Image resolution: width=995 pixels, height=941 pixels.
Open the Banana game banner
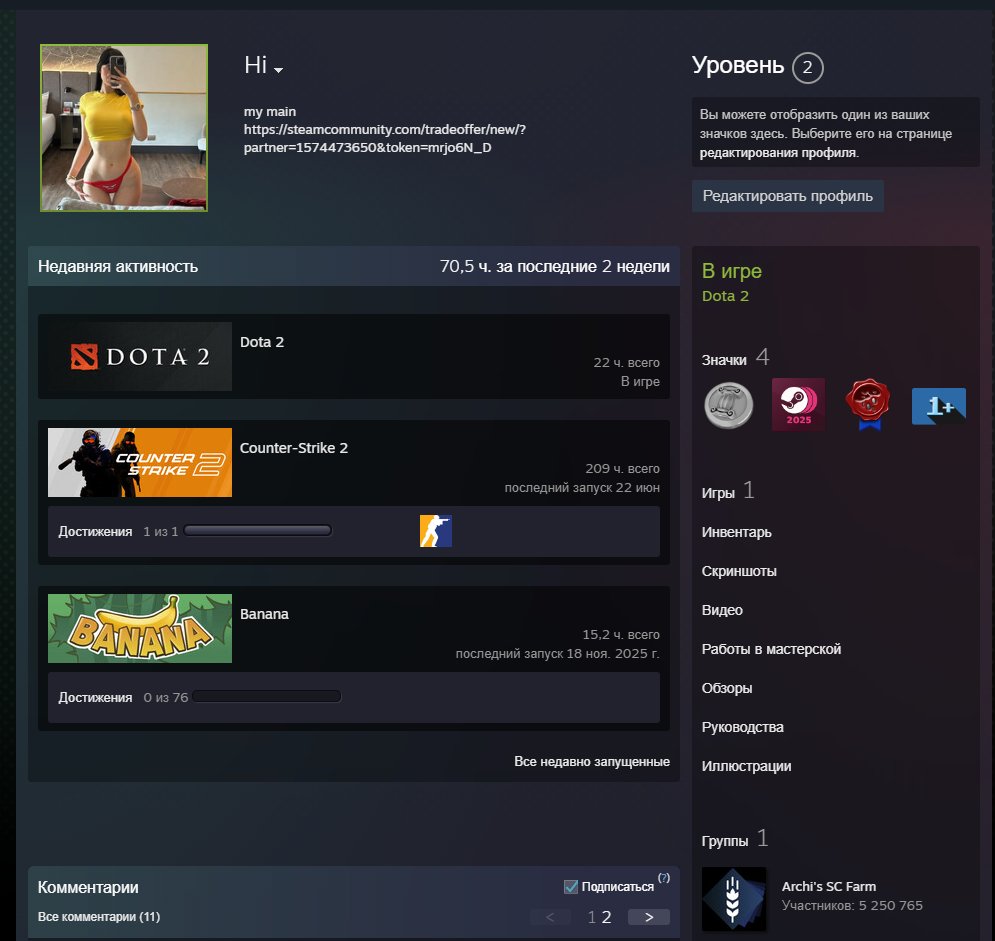pyautogui.click(x=140, y=629)
